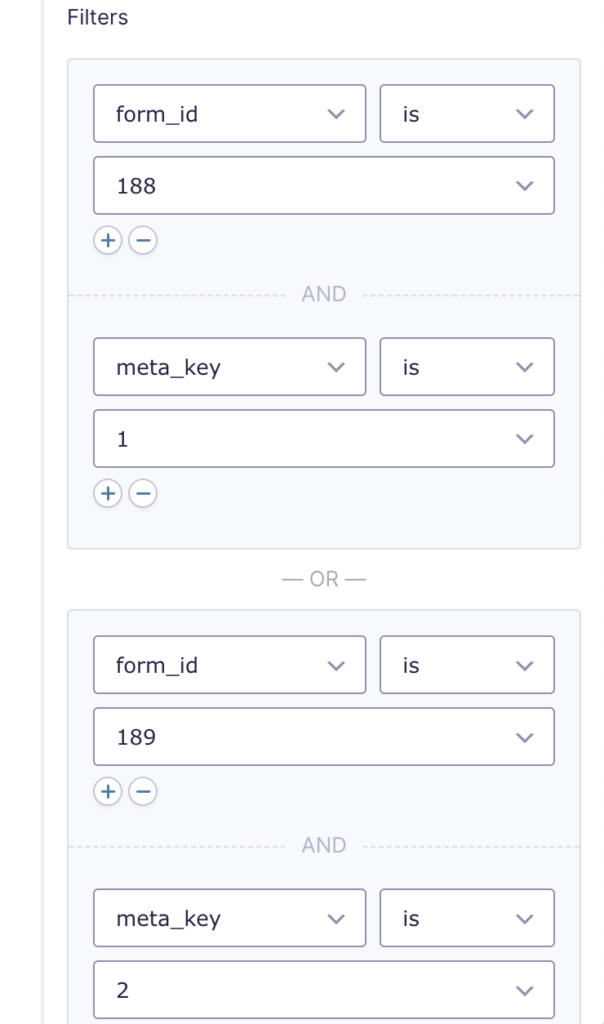604x1024 pixels.
Task: Open the operator dropdown beside first form_id
Action: [467, 114]
